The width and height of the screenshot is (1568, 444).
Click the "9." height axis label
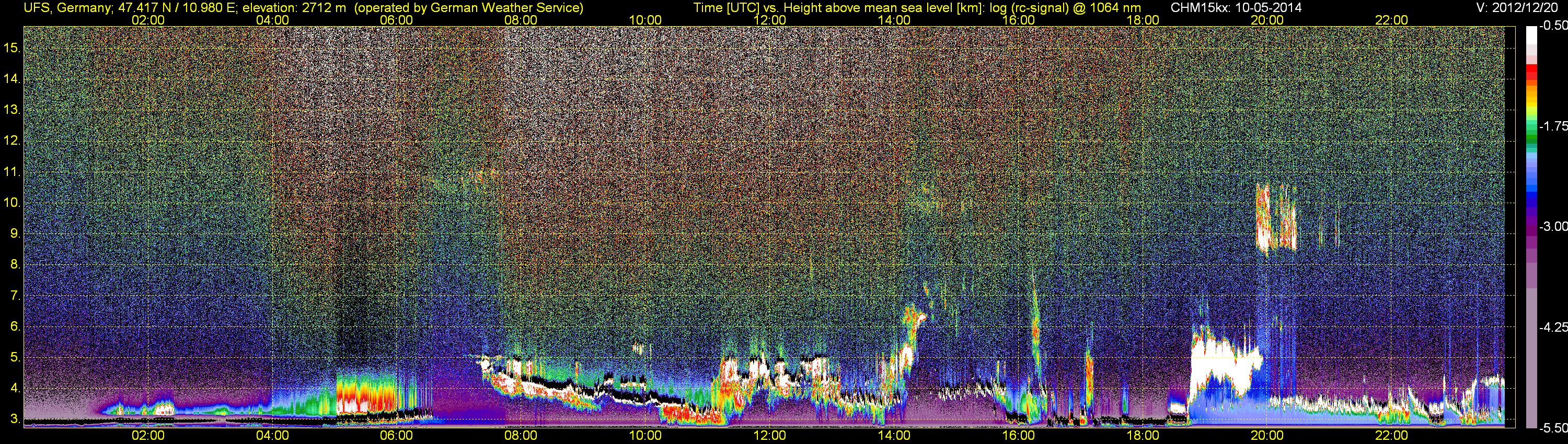15,233
